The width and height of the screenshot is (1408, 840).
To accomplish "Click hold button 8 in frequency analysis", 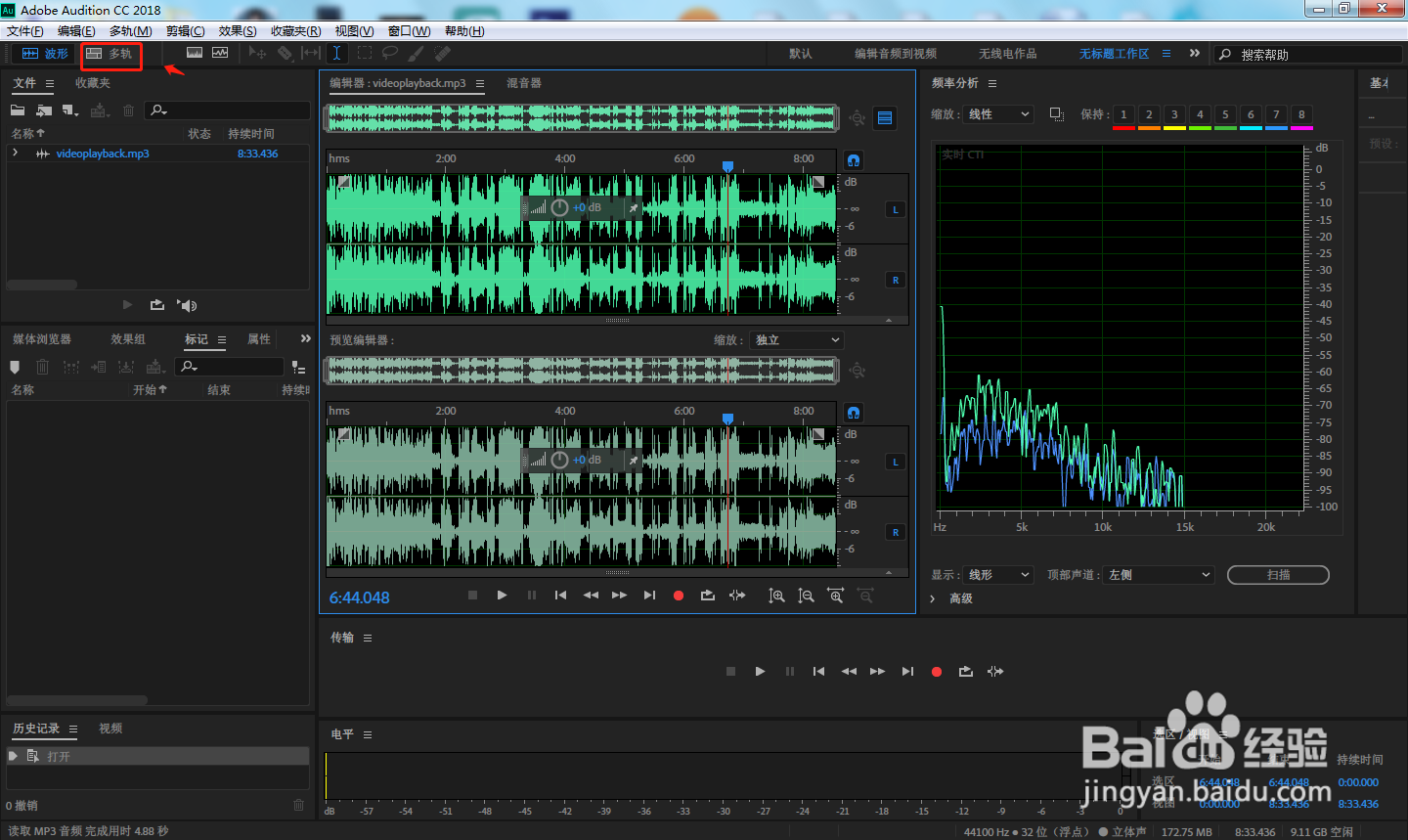I will click(1301, 115).
